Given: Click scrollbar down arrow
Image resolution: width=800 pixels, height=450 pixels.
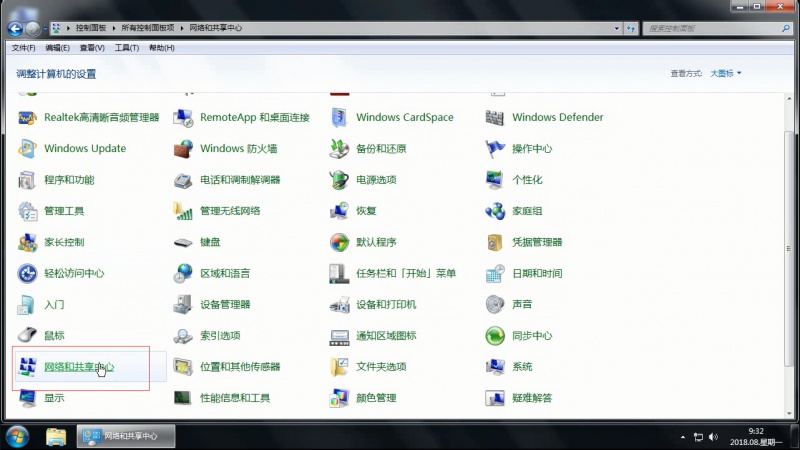Looking at the screenshot, I should pos(789,414).
